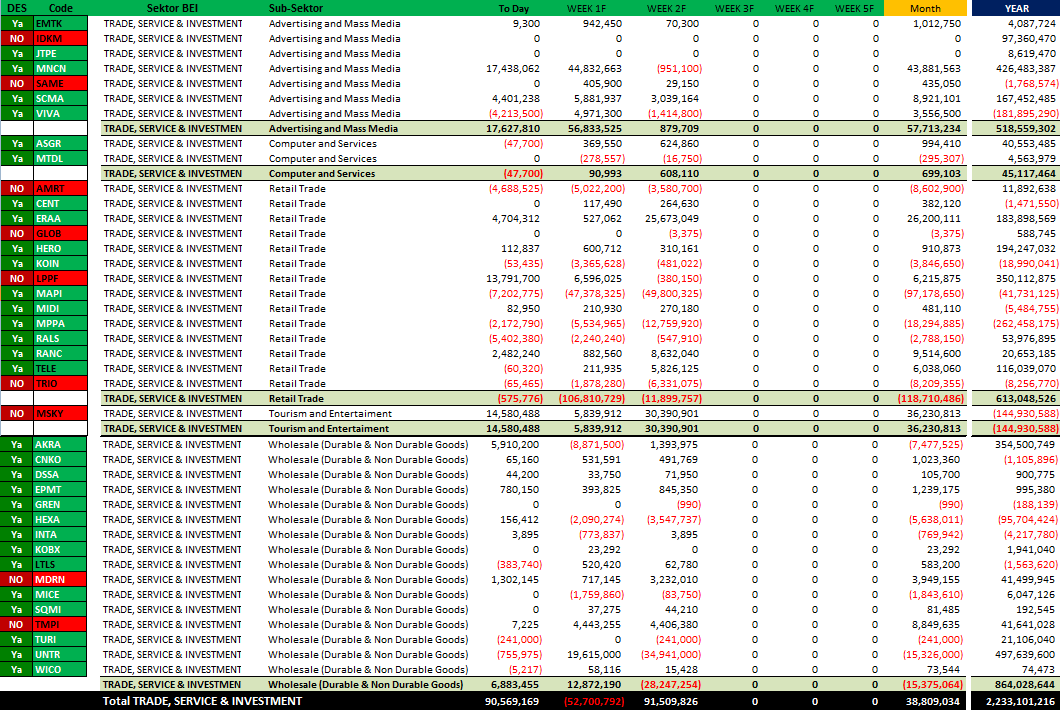
Task: Select the DES column header
Action: tap(17, 8)
